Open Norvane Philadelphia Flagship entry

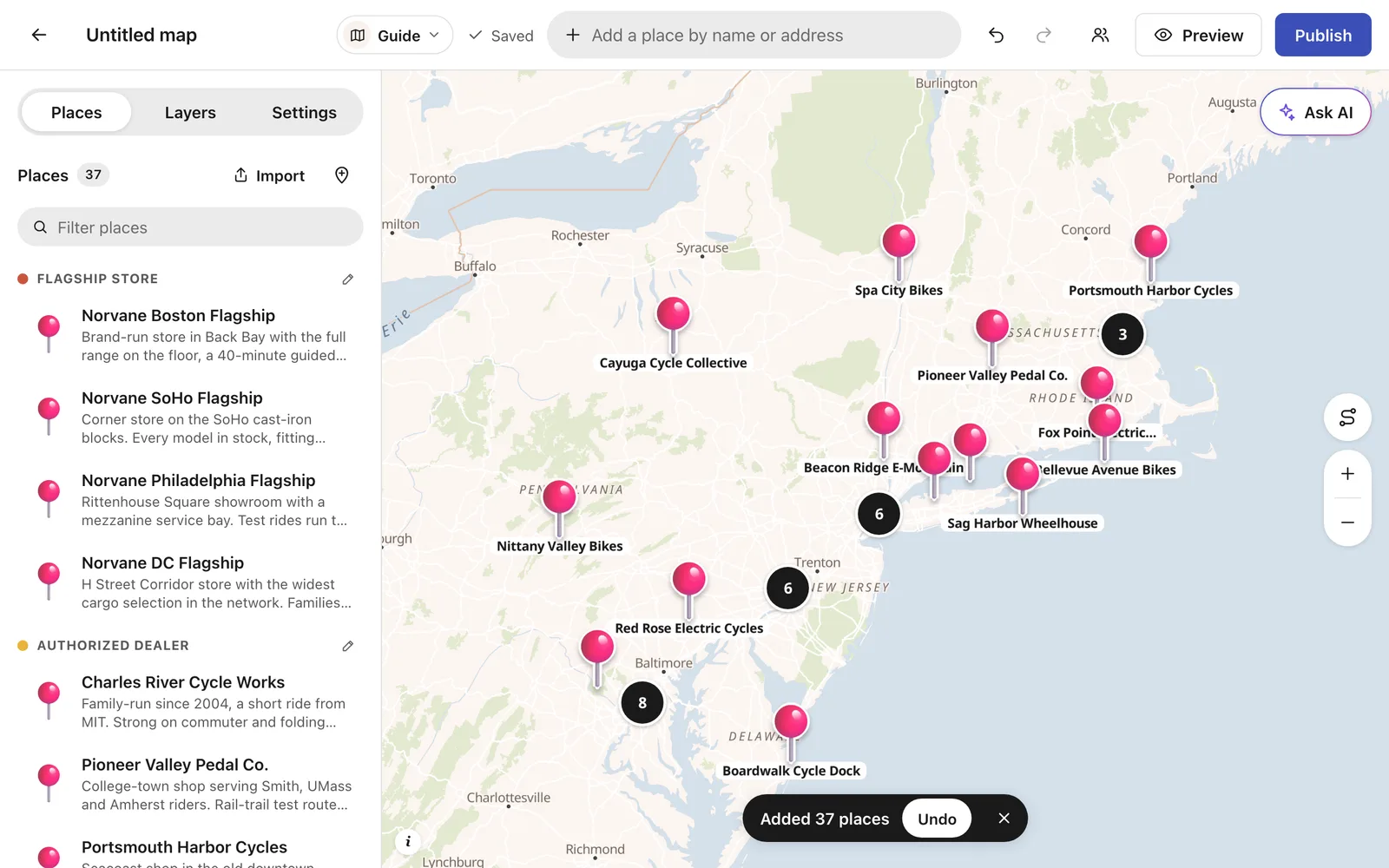(x=190, y=500)
